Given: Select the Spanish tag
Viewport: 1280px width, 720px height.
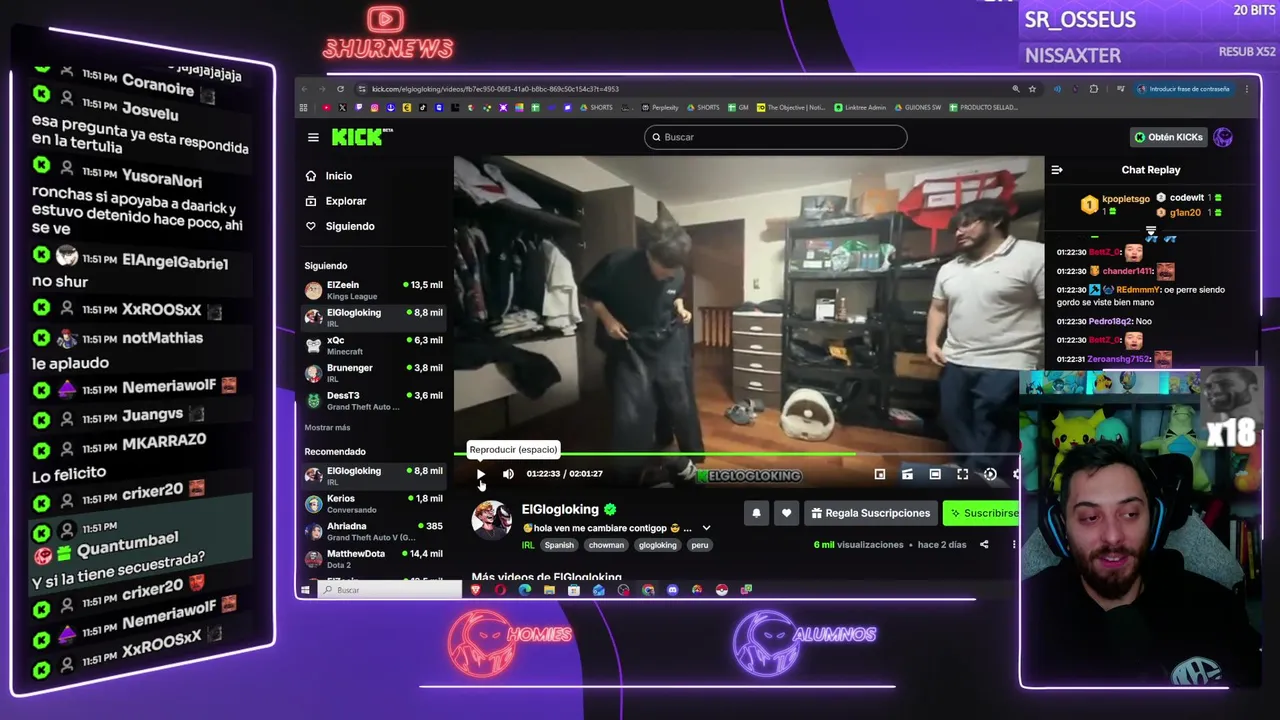Looking at the screenshot, I should [559, 545].
